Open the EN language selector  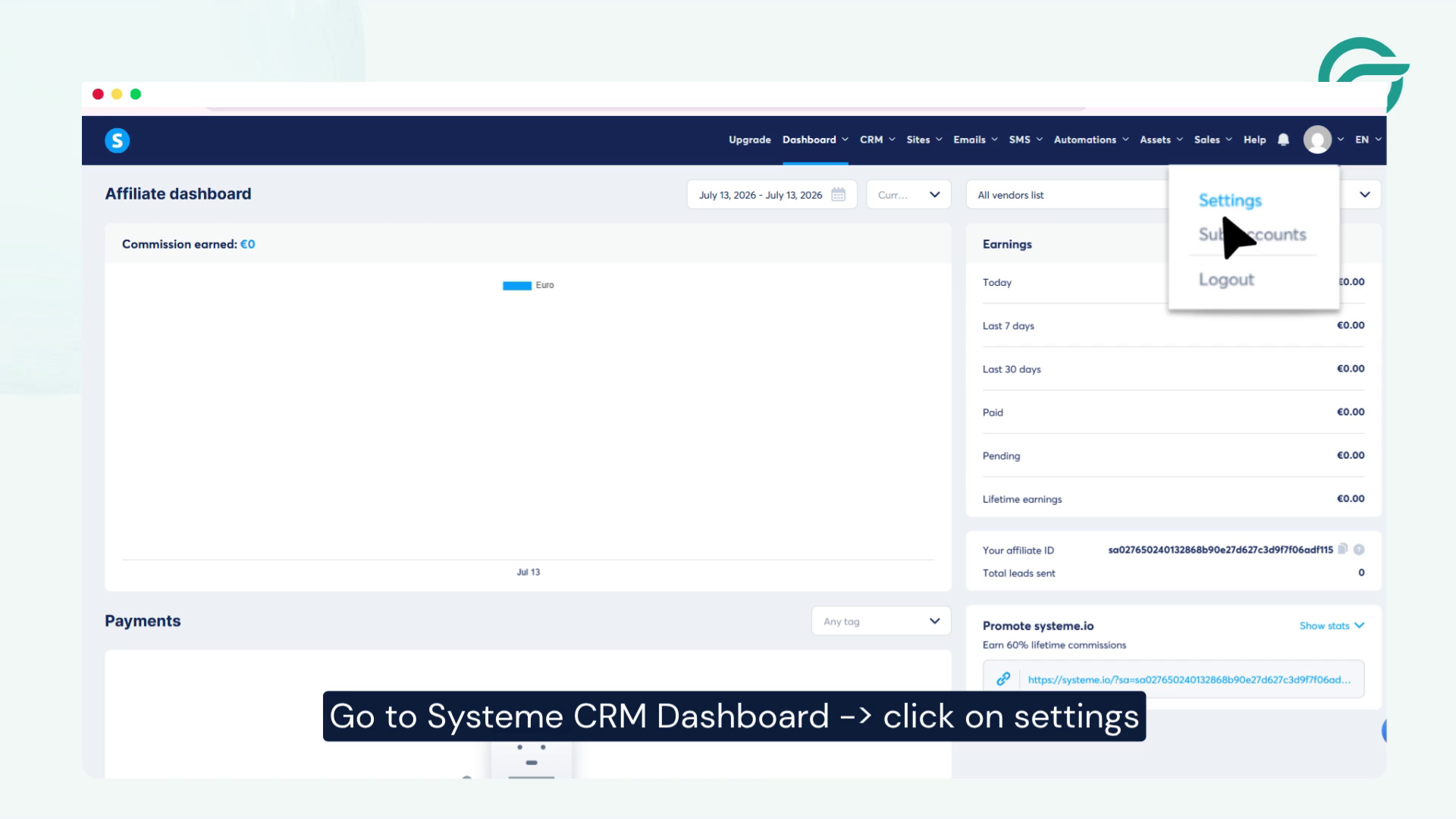click(x=1369, y=140)
